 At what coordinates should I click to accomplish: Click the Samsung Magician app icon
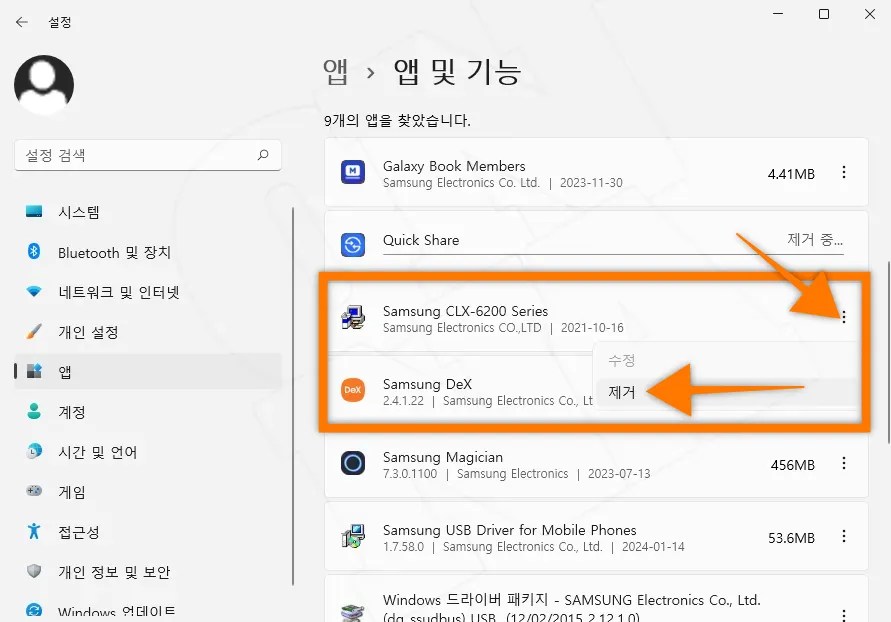point(354,463)
